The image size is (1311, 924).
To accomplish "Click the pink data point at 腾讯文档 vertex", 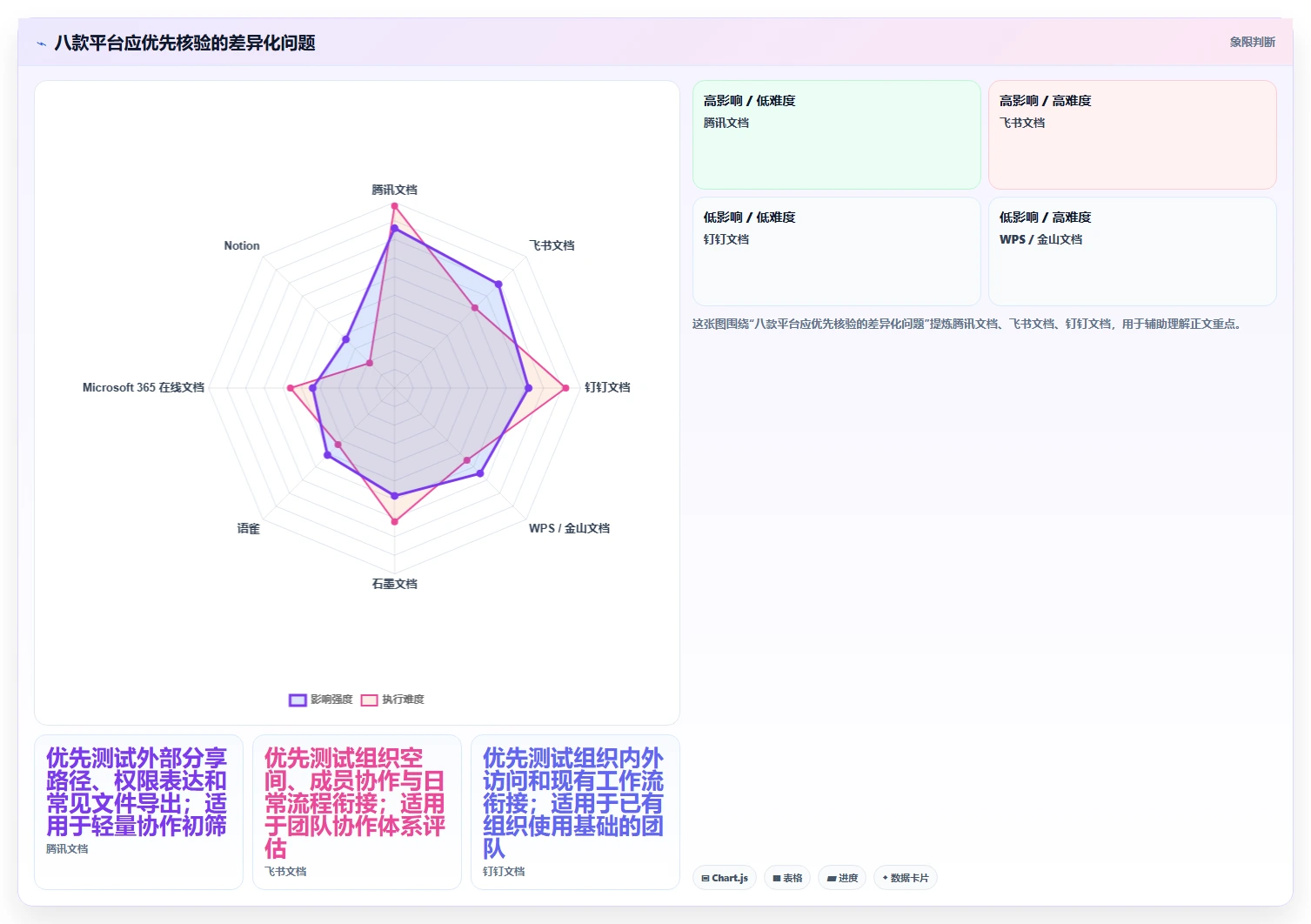I will point(394,206).
